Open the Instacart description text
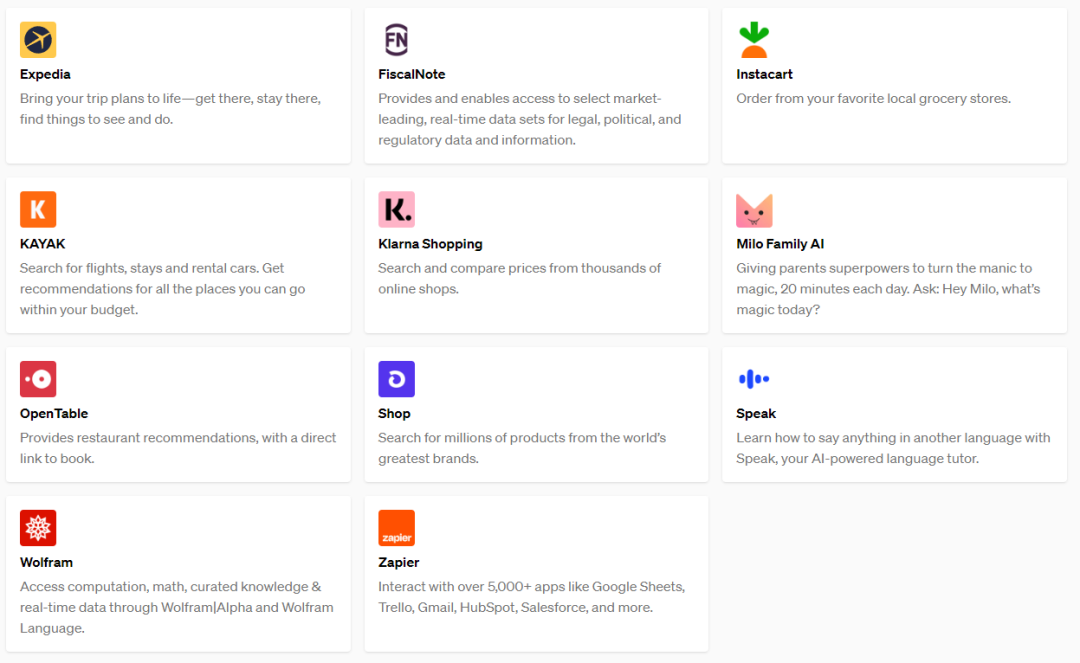Viewport: 1080px width, 663px height. pos(873,99)
